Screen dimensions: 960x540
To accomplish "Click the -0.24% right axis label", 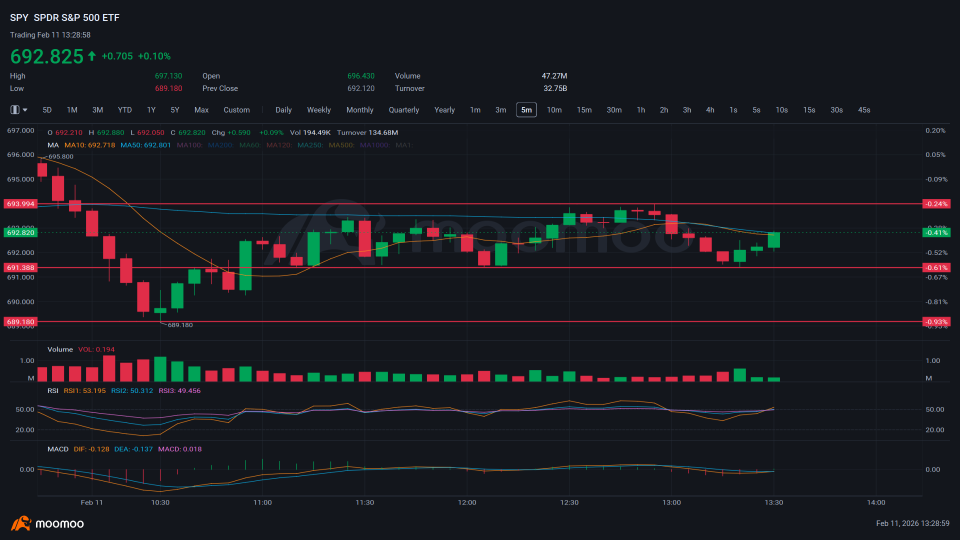I will point(936,204).
